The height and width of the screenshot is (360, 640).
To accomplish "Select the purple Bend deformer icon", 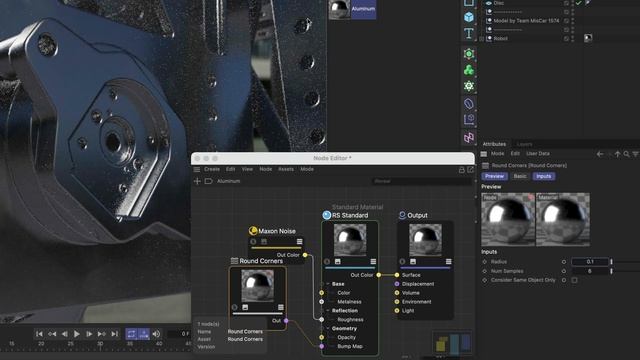I will (469, 104).
